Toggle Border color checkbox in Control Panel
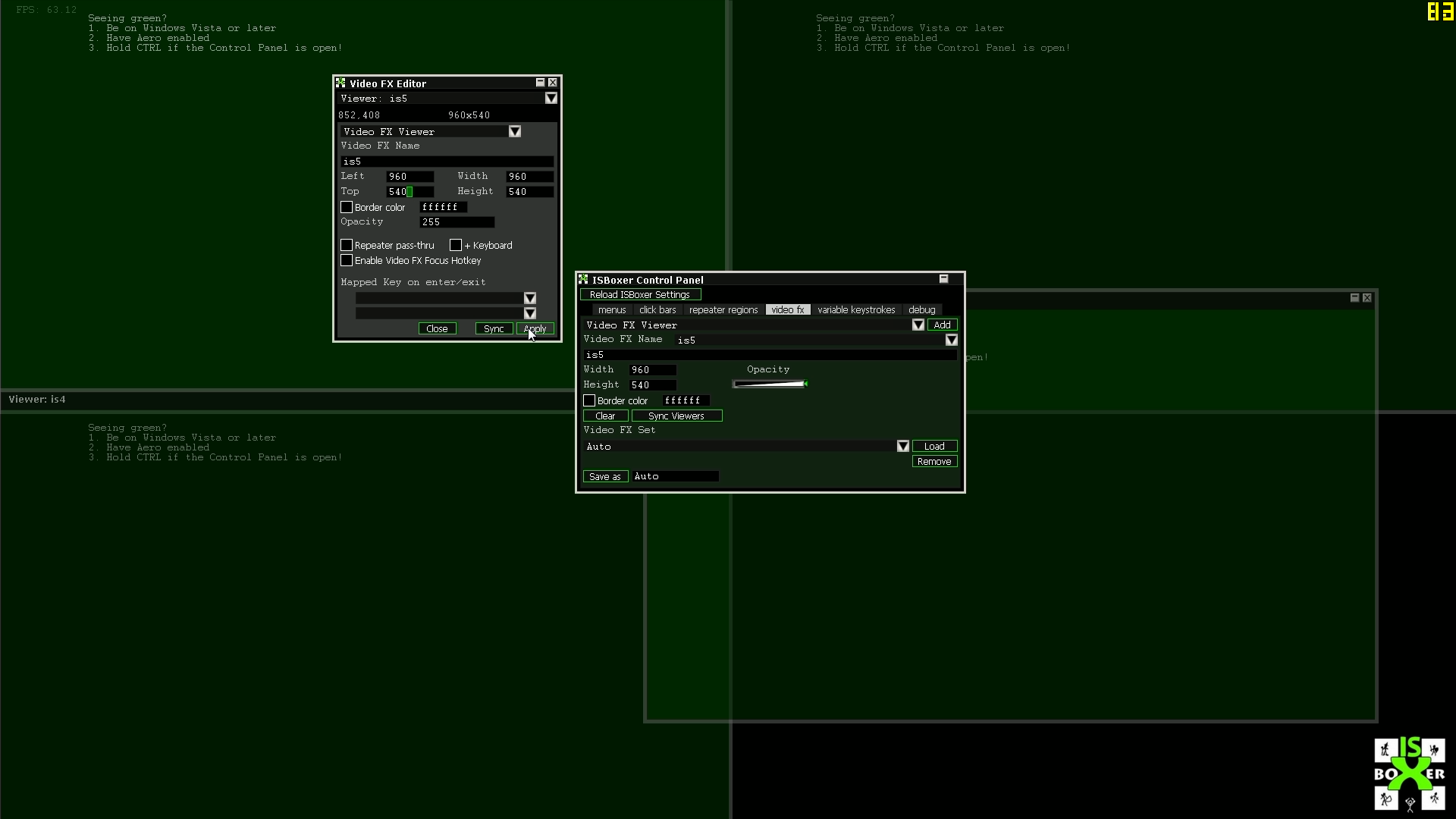 point(589,400)
